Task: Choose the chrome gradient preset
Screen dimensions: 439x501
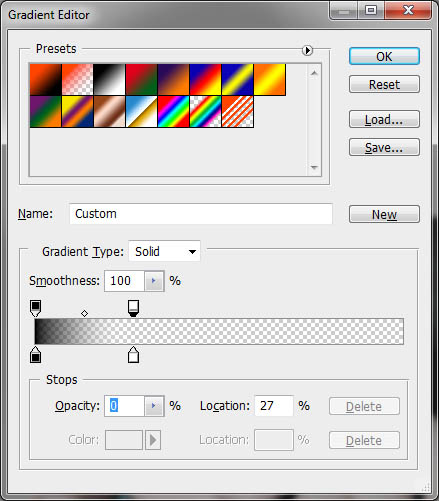Action: pyautogui.click(x=141, y=112)
